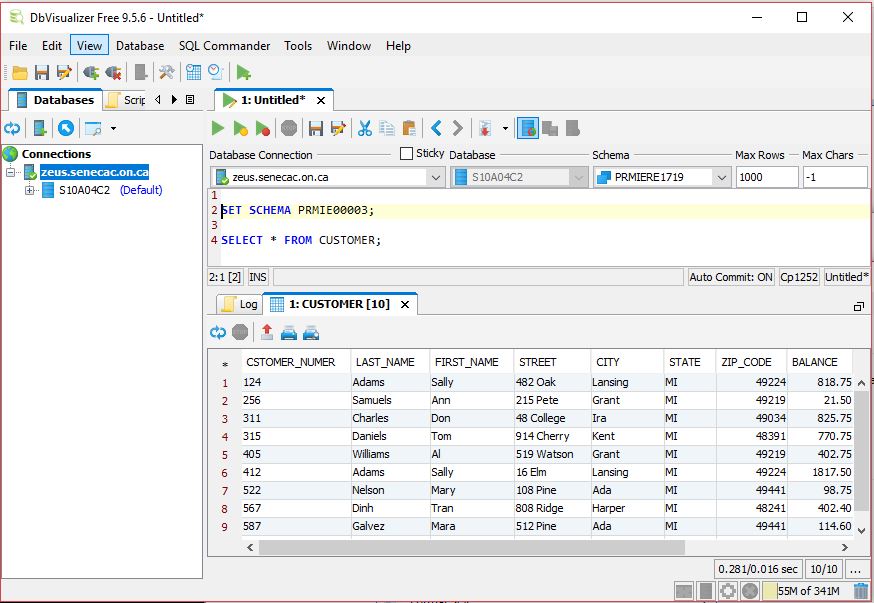Sort by LAST_NAME column header
Viewport: 874px width, 603px height.
click(x=390, y=362)
